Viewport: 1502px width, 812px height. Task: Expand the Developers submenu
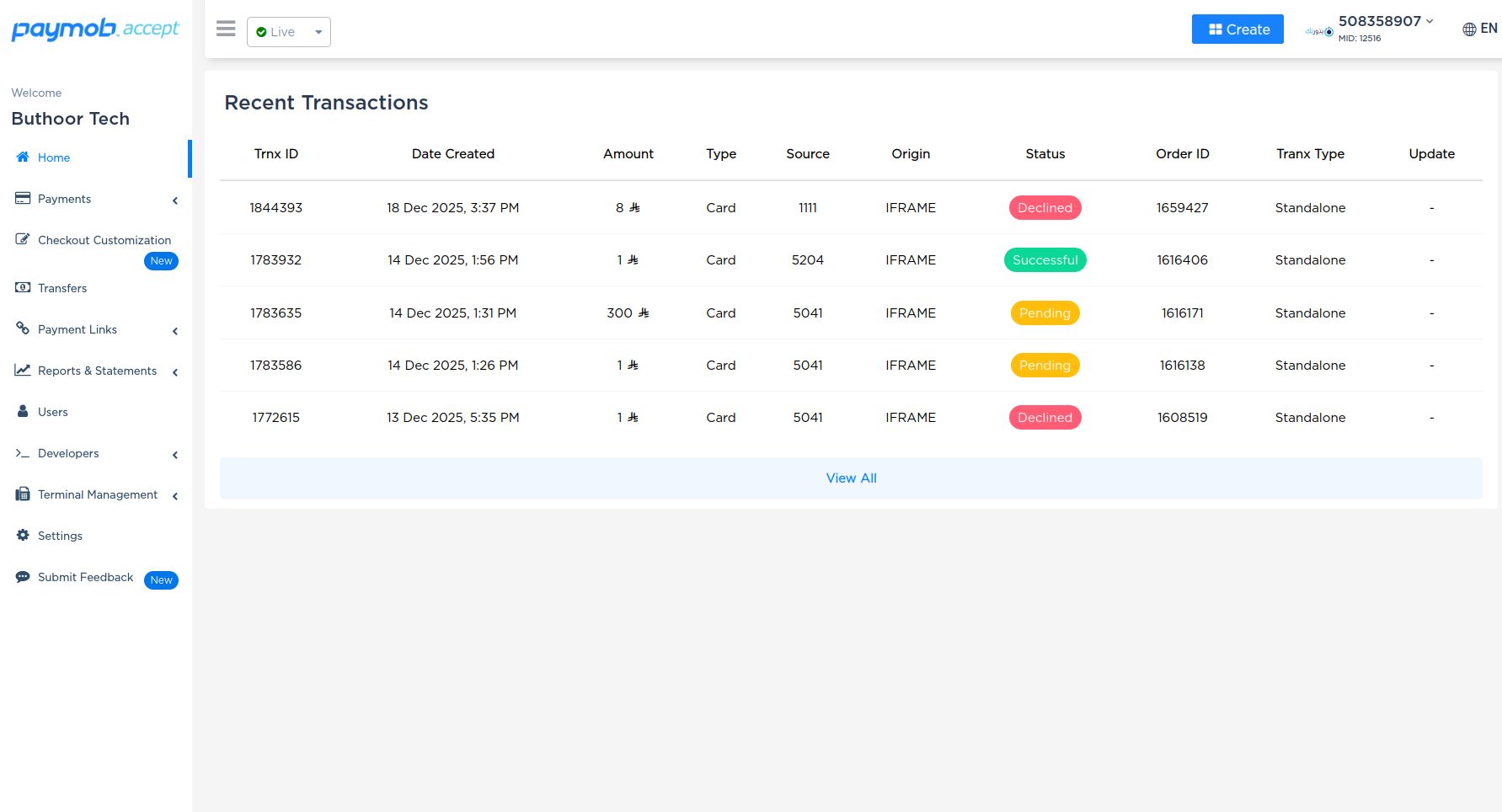coord(175,455)
